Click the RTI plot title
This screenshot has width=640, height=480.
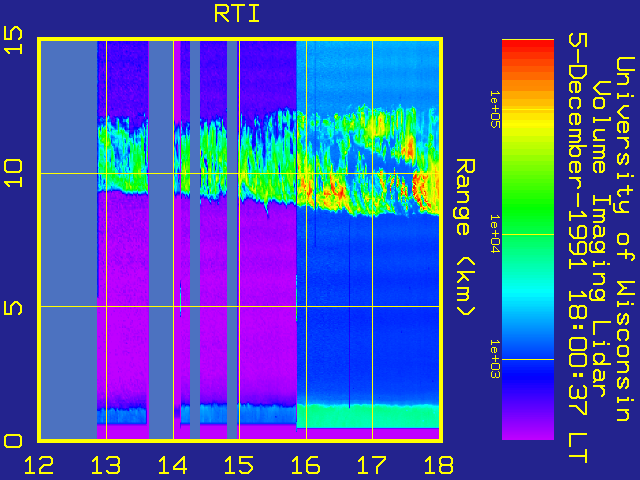click(237, 14)
